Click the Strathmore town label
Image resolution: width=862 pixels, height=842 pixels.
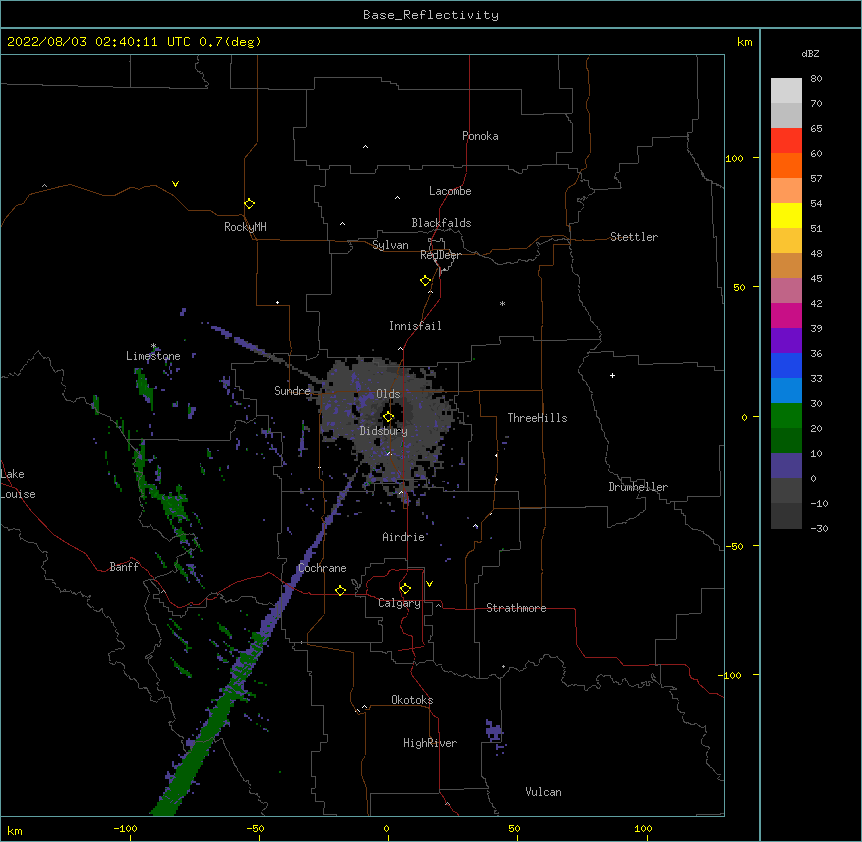pos(516,608)
